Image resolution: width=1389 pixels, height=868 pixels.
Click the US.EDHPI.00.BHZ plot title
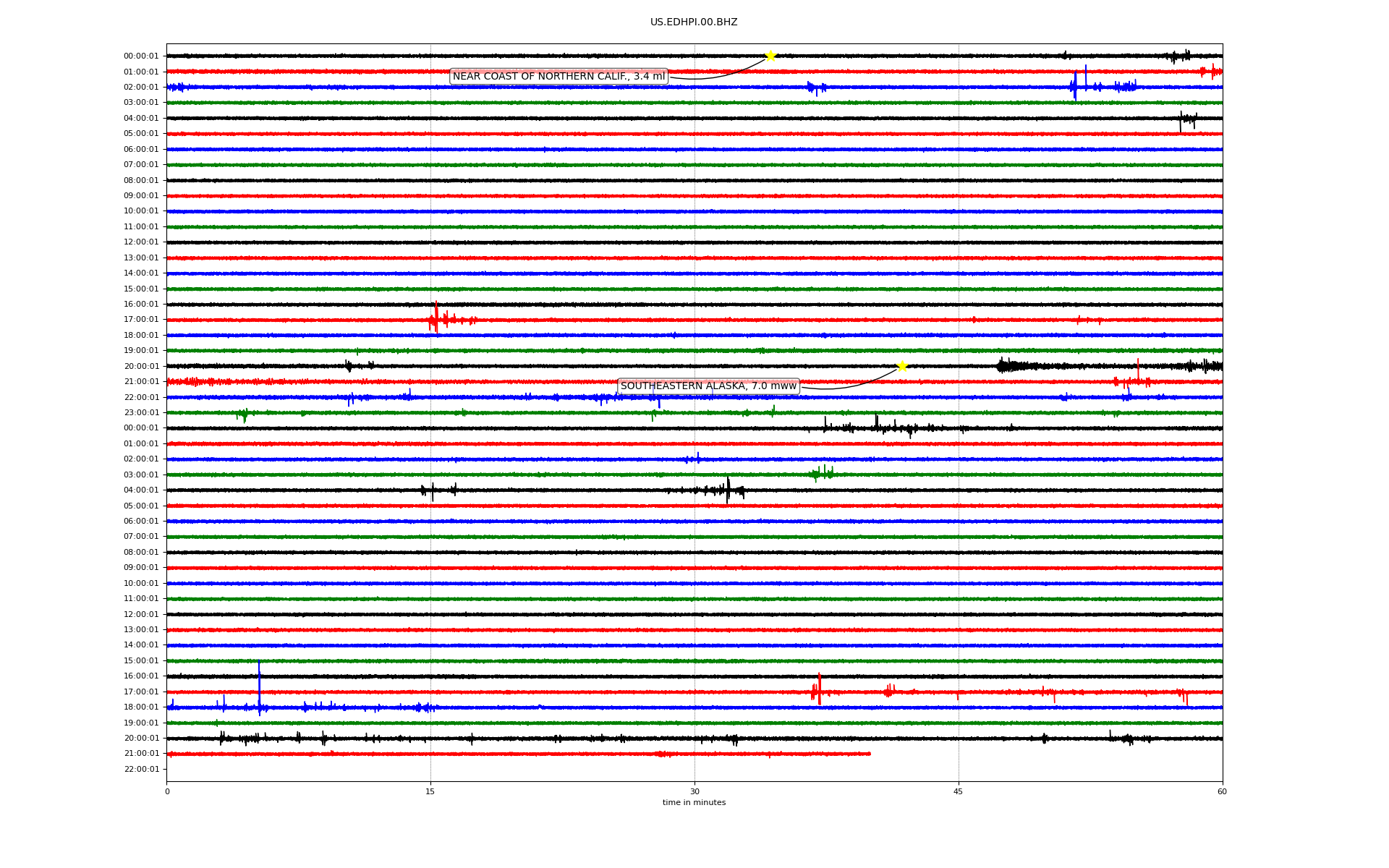click(x=694, y=22)
